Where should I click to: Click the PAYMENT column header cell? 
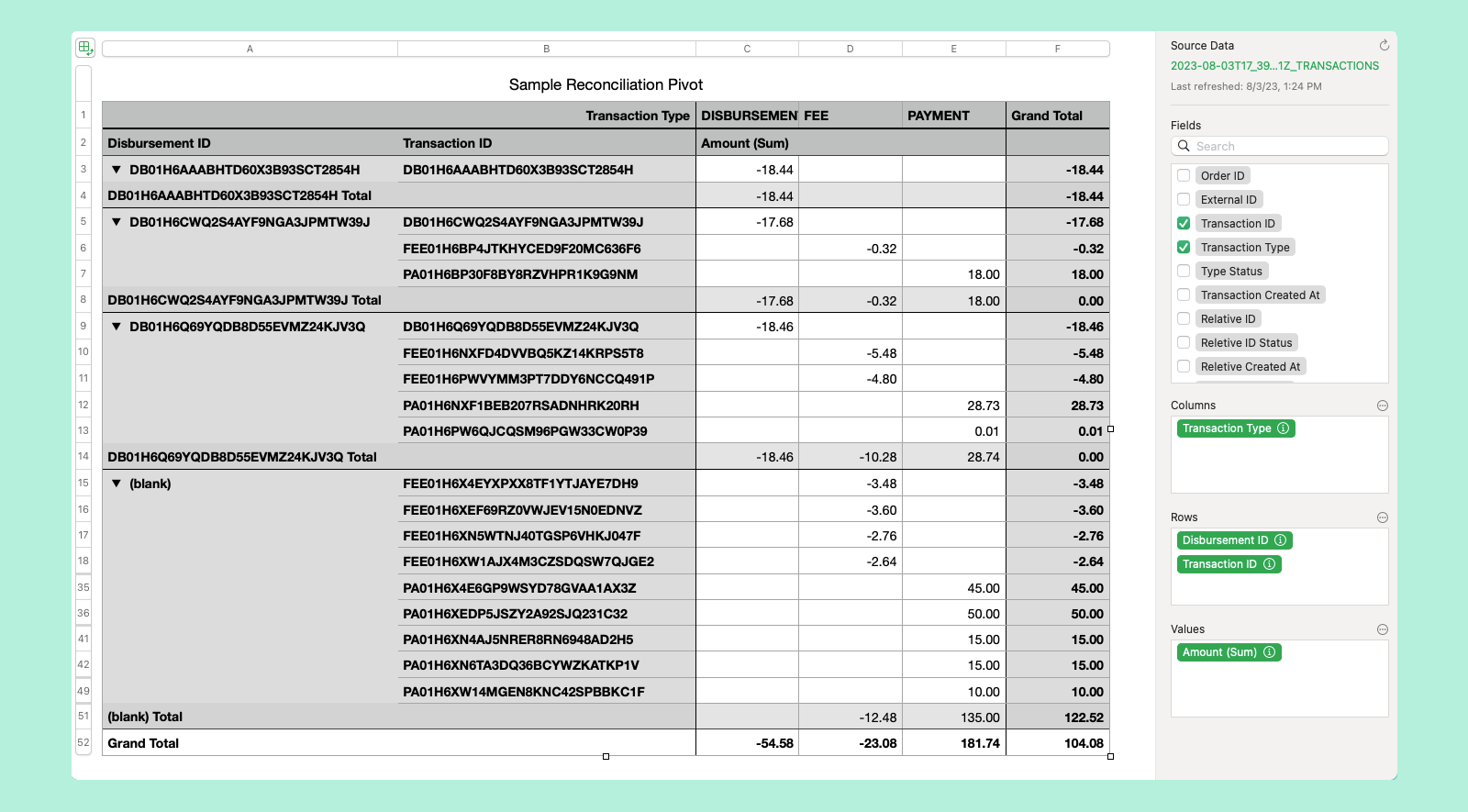(954, 116)
